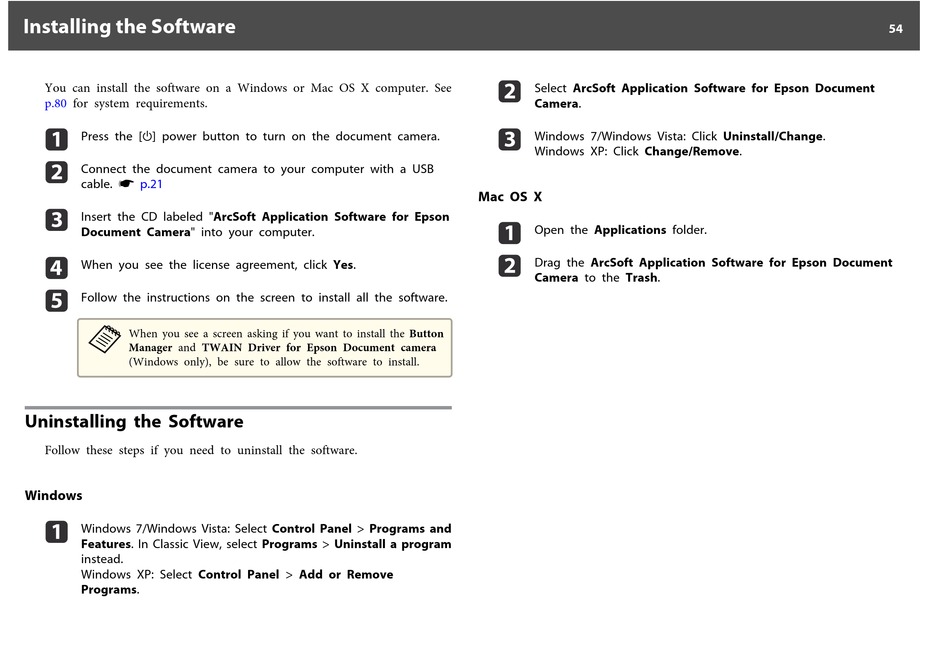Open the p.80 system requirements link
This screenshot has width=950, height=660.
pos(55,104)
